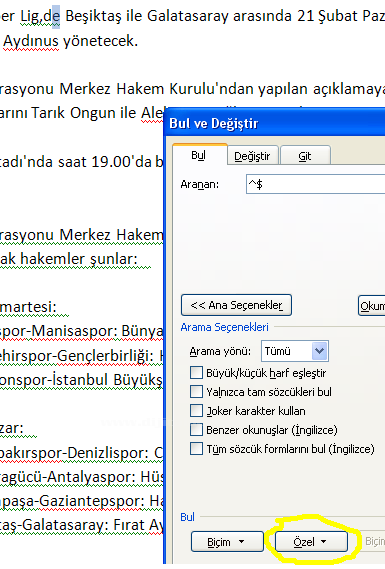
Task: Click the document text 'Tarık Ongun'
Action: [74, 113]
